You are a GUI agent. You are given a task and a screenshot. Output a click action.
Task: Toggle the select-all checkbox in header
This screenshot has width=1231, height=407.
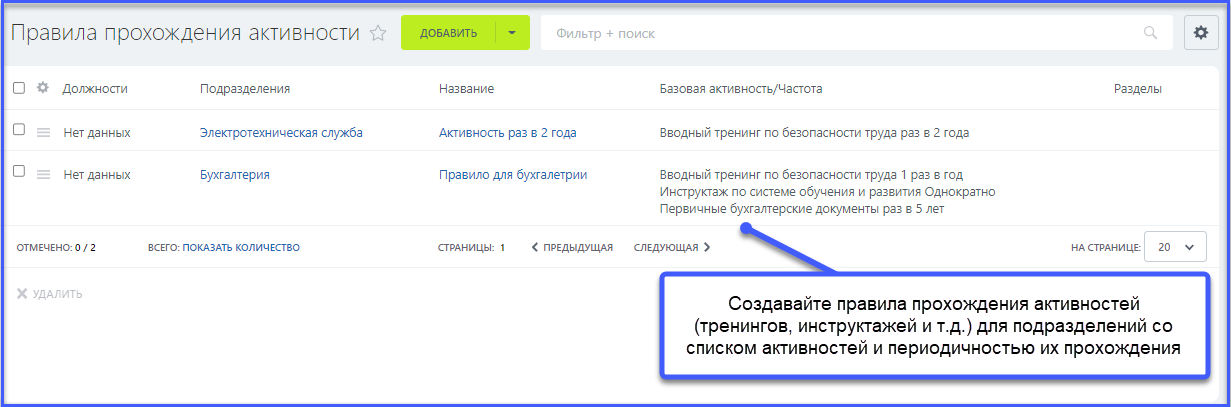[19, 88]
